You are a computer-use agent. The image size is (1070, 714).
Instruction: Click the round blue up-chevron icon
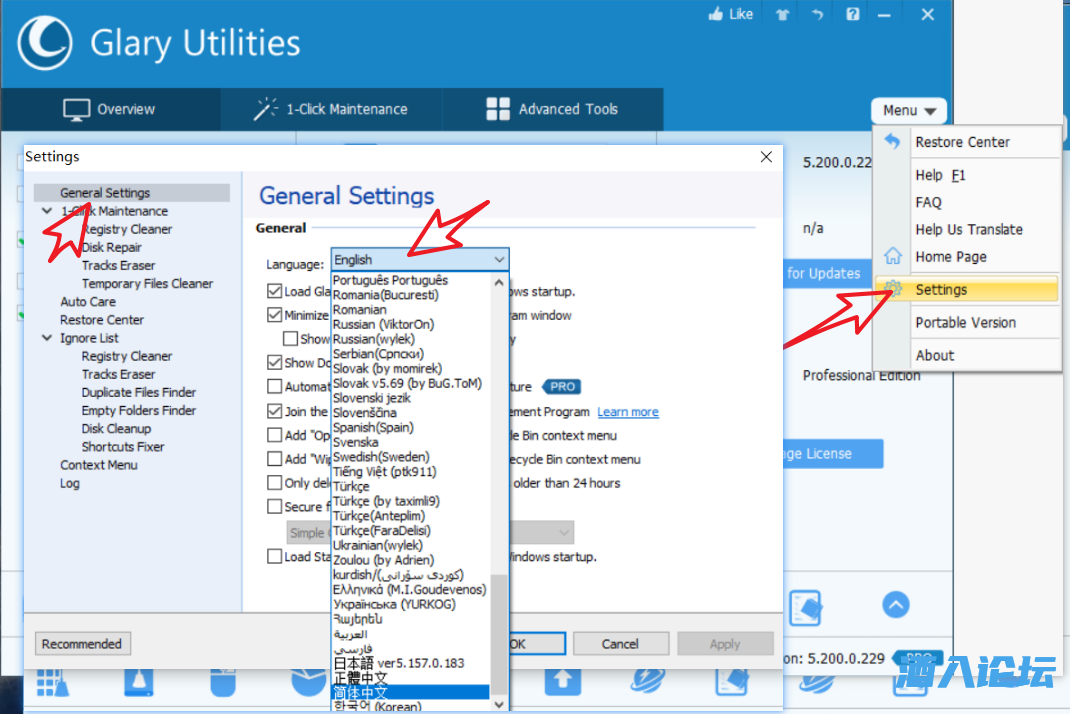(895, 605)
